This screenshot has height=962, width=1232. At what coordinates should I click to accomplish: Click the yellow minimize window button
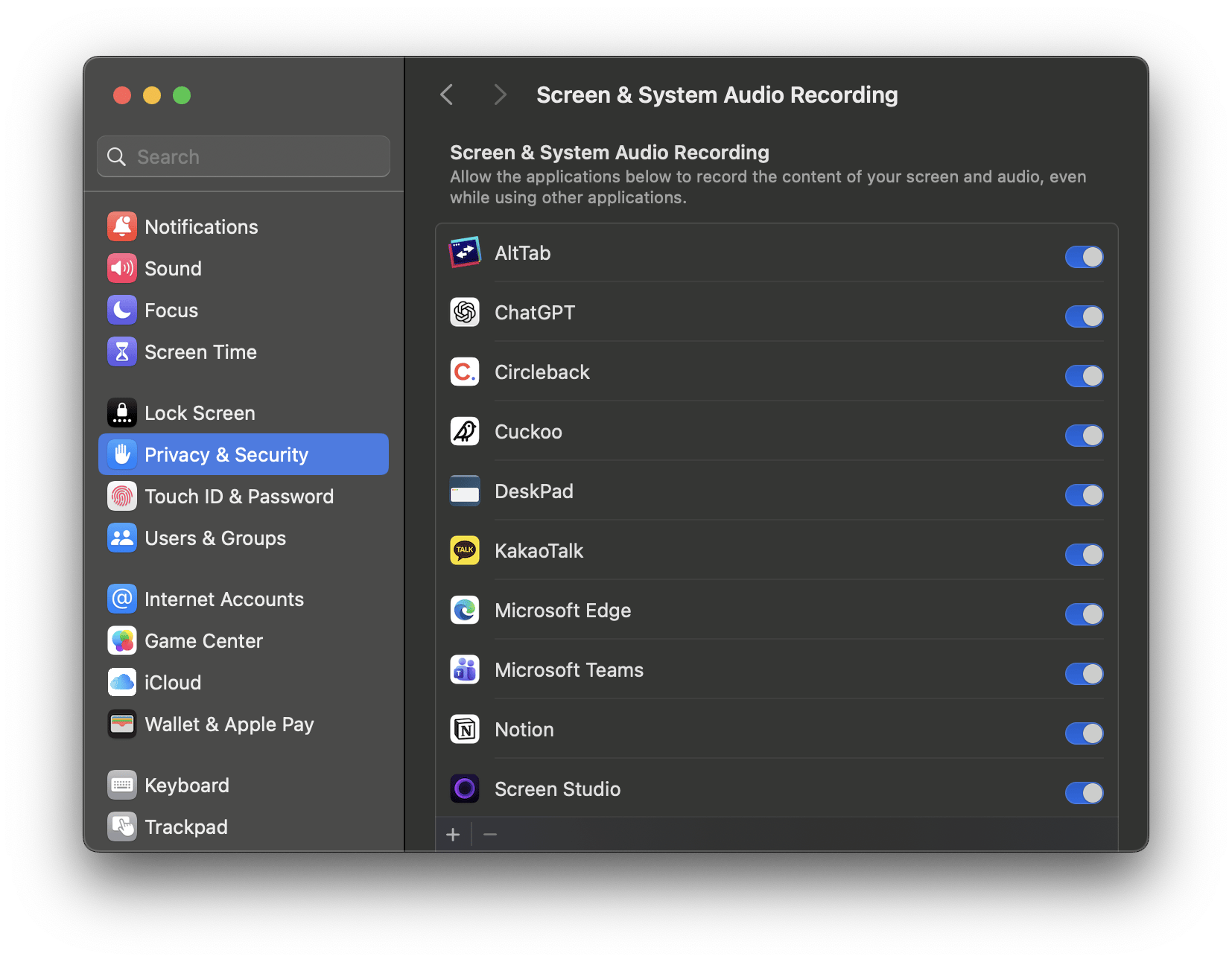[x=152, y=95]
